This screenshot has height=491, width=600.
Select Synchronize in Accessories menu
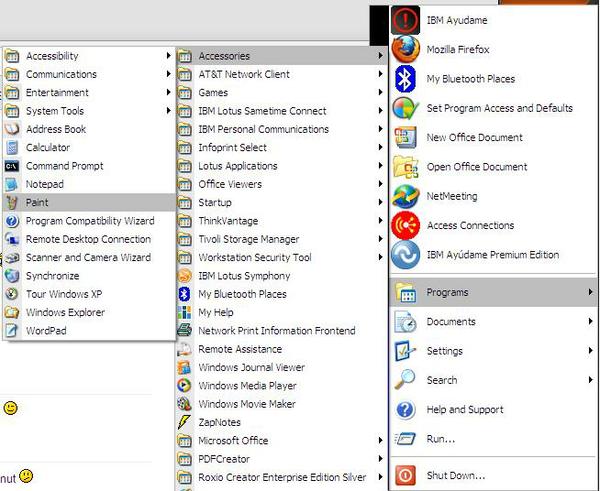89,276
